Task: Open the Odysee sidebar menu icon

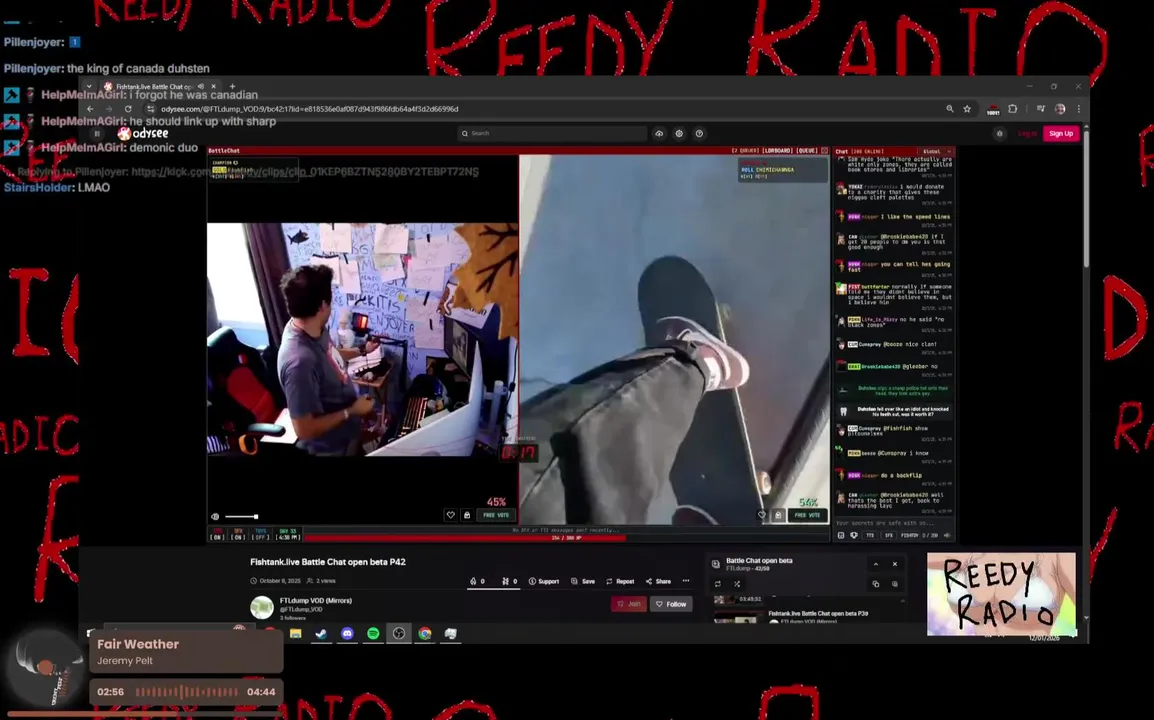Action: tap(96, 133)
